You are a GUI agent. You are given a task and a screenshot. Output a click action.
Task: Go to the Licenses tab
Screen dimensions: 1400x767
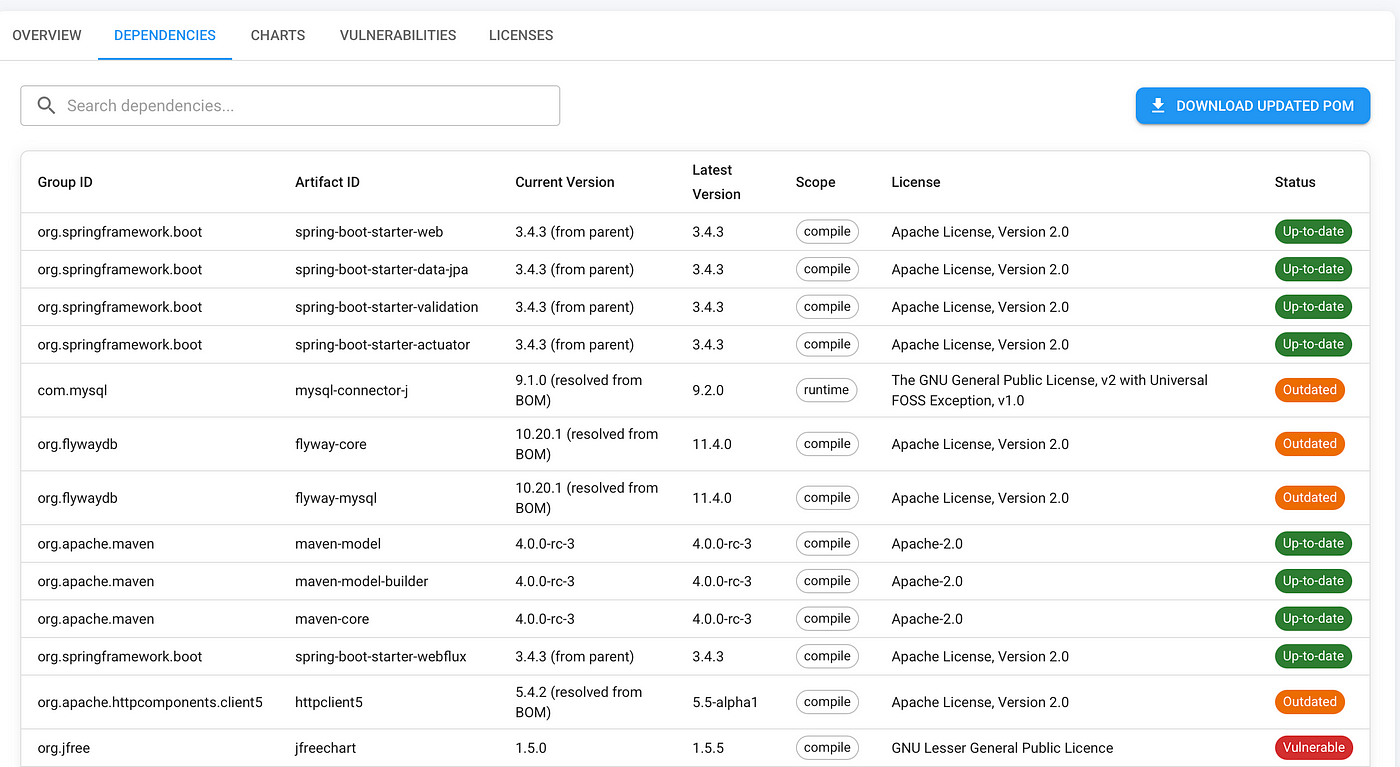coord(521,35)
